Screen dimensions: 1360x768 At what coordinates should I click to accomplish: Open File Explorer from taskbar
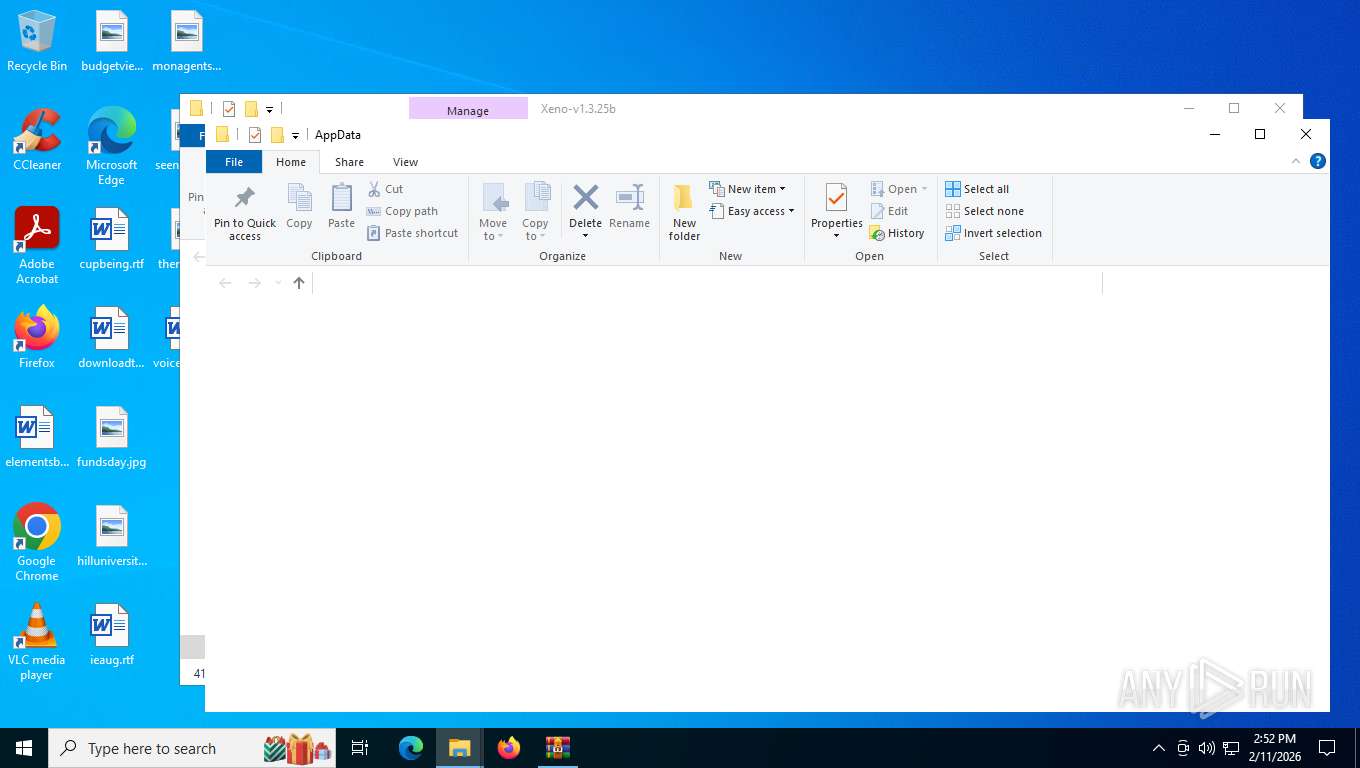point(459,748)
